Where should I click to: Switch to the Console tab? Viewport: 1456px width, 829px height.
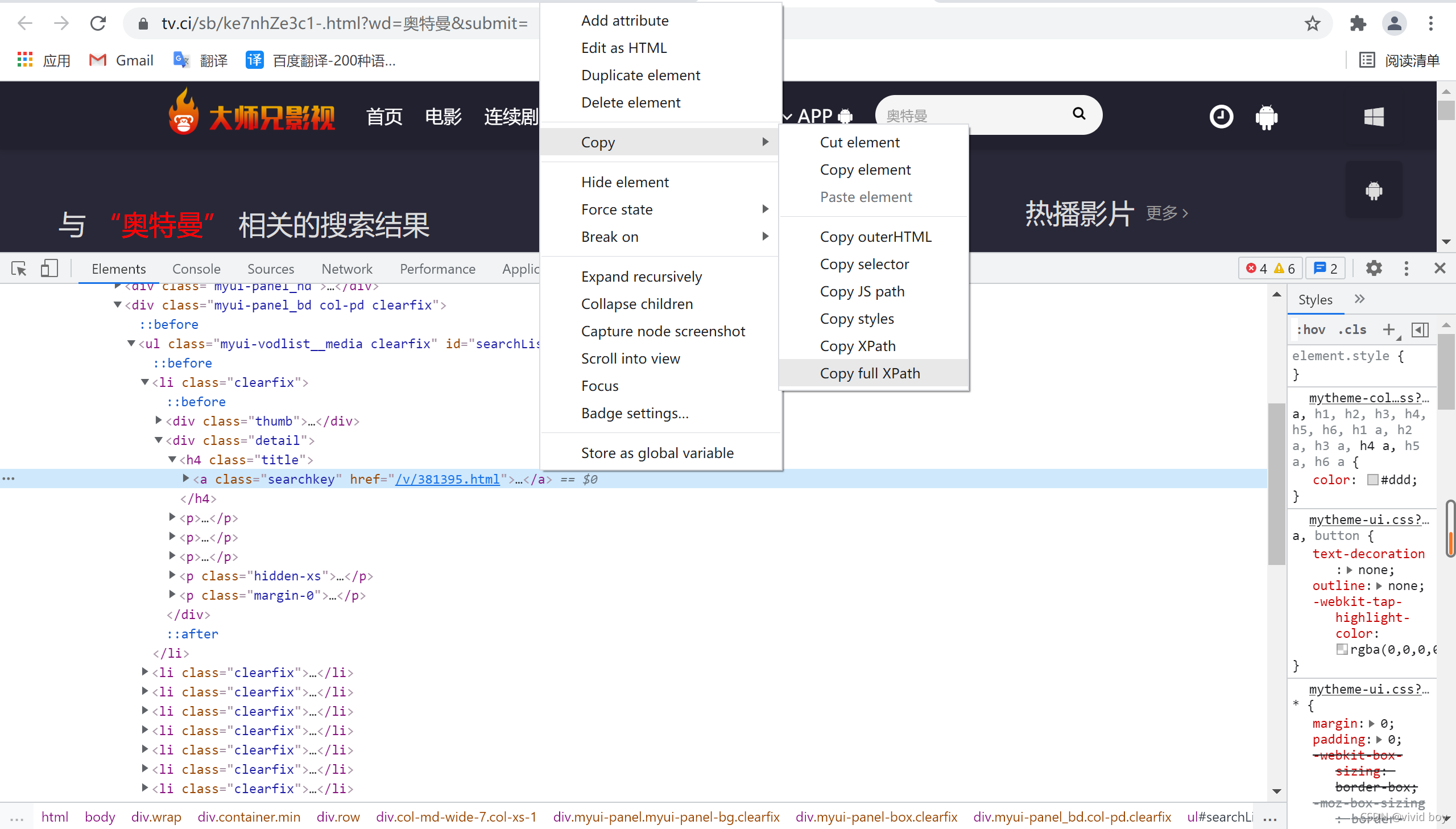pos(196,269)
